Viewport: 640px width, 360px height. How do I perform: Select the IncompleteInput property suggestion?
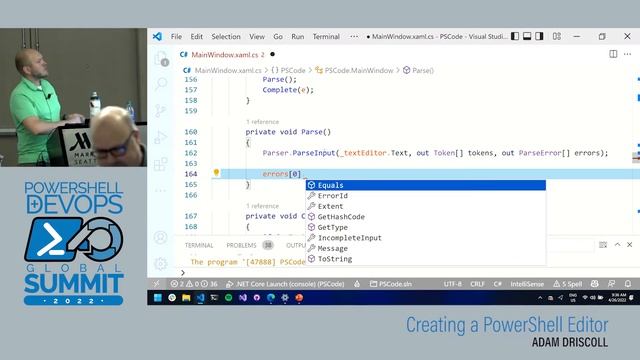[426, 238]
